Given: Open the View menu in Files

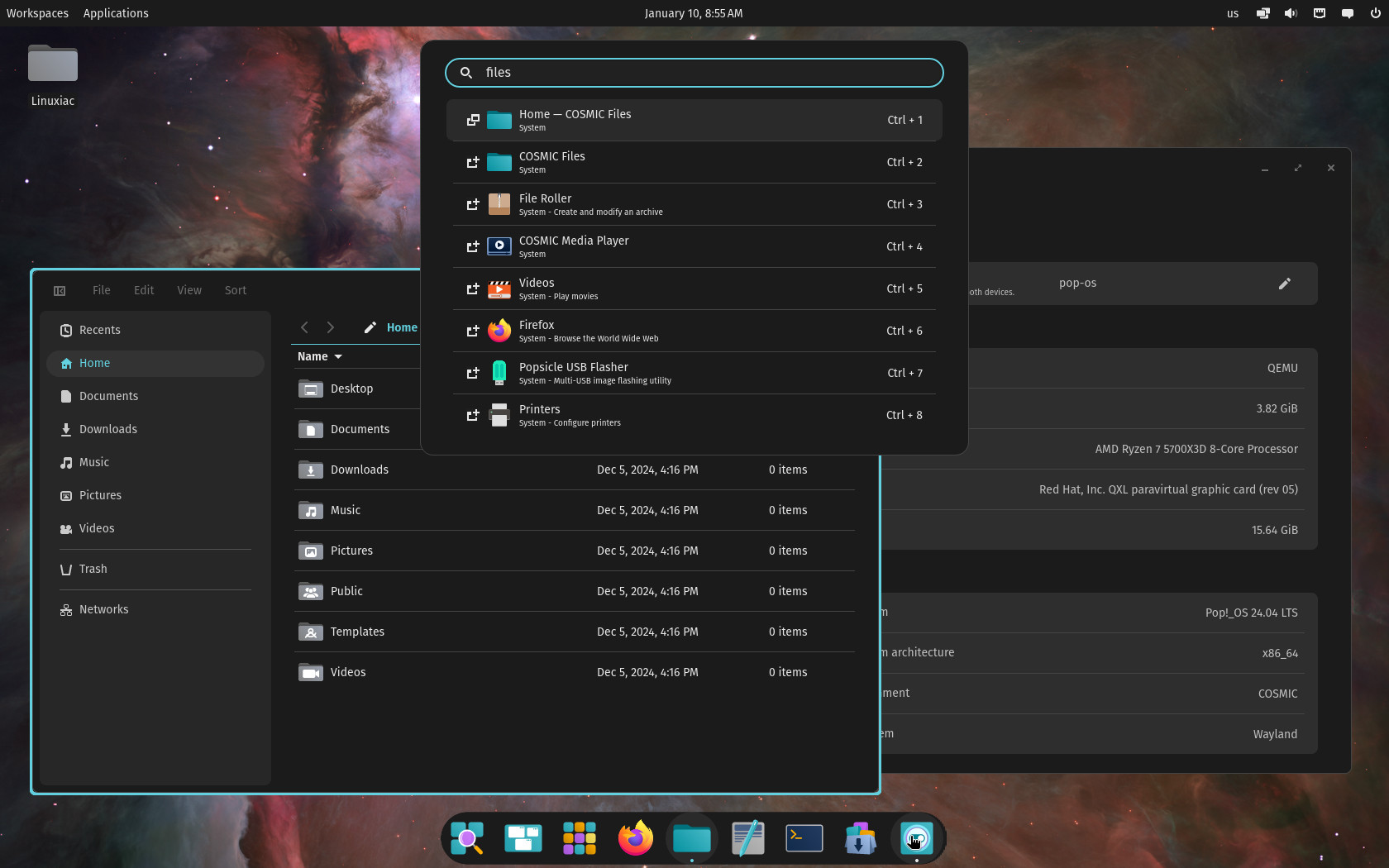Looking at the screenshot, I should pos(189,290).
